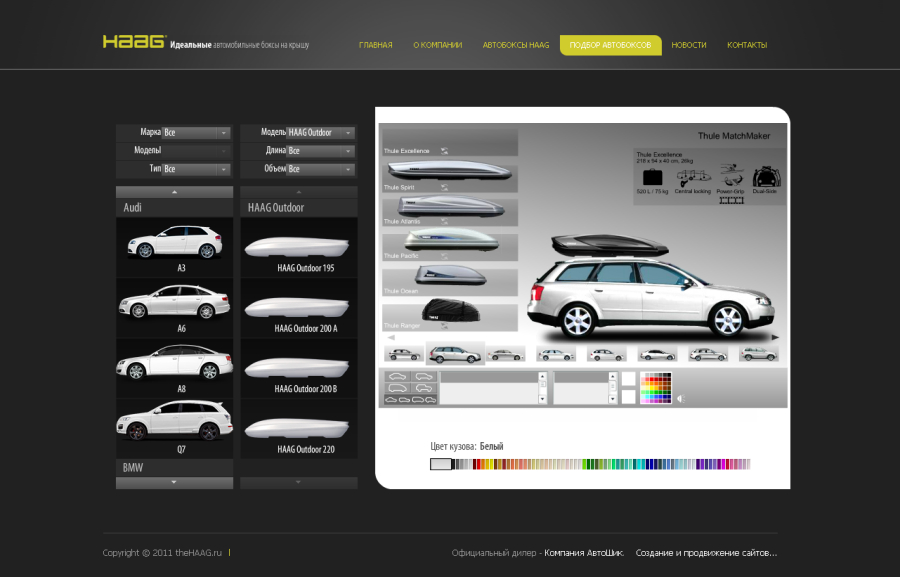Image resolution: width=900 pixels, height=577 pixels.
Task: Open the Компания АвтоШик dealer link
Action: (584, 553)
